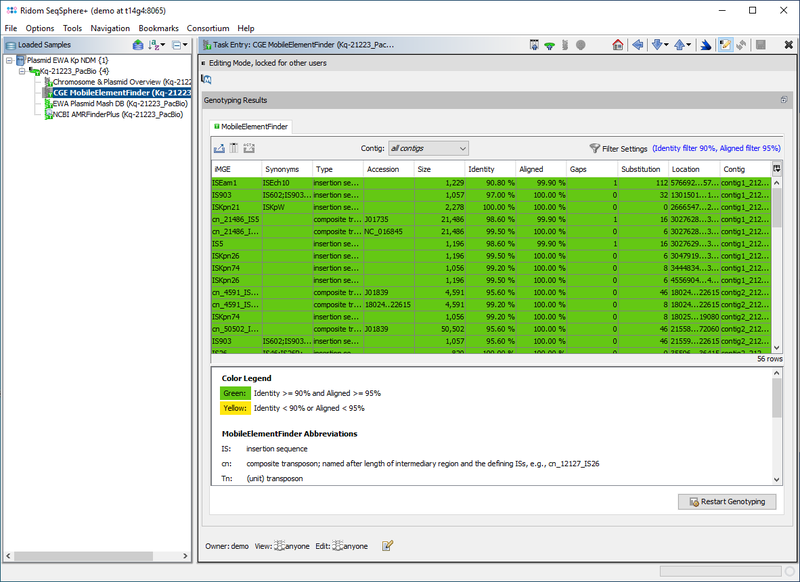Click the refresh arrows icon on the toolbar

click(740, 45)
